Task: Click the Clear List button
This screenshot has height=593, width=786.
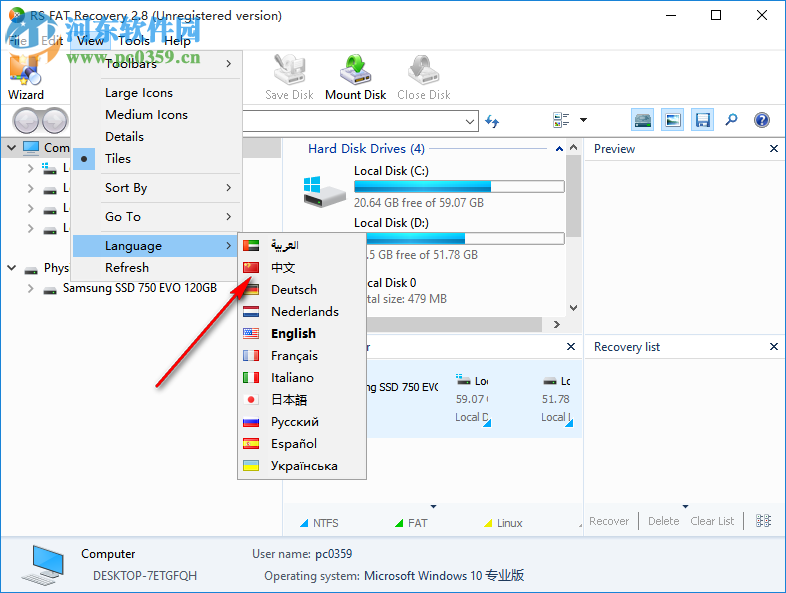Action: click(712, 521)
